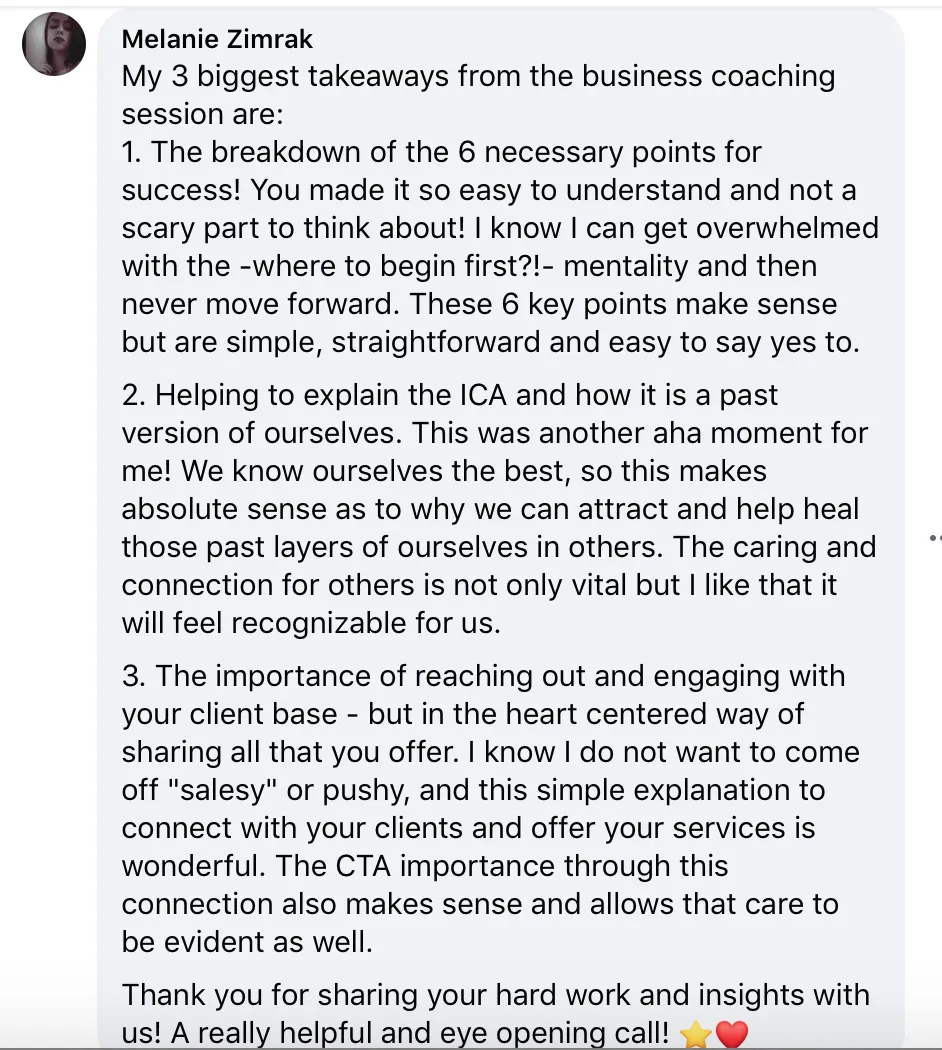Image resolution: width=942 pixels, height=1050 pixels.
Task: Click the word "CTA" in point three
Action: 363,867
